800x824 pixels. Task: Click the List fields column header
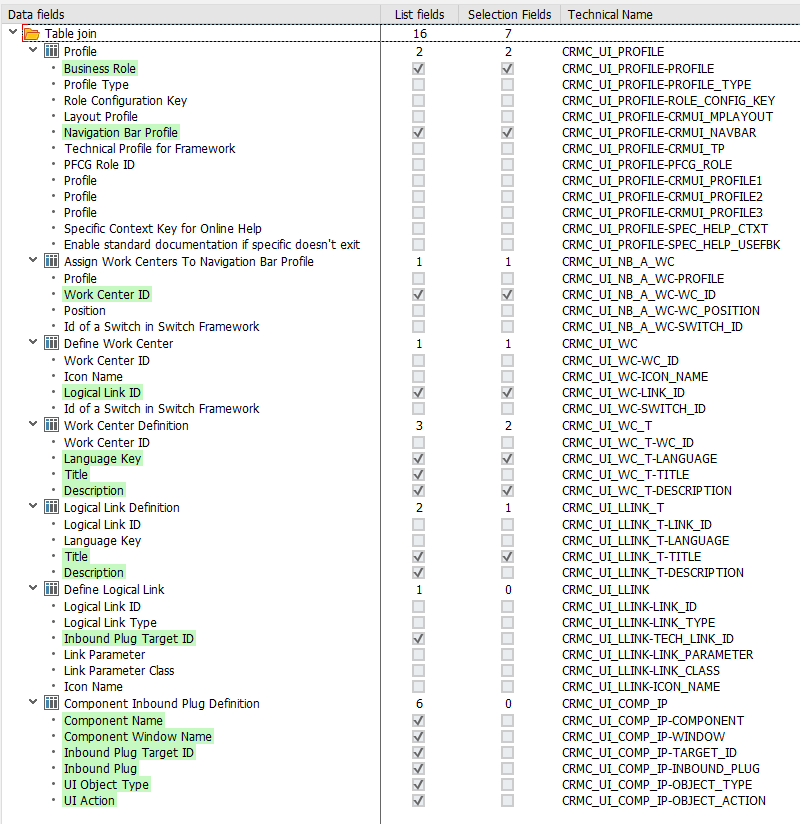(x=419, y=15)
